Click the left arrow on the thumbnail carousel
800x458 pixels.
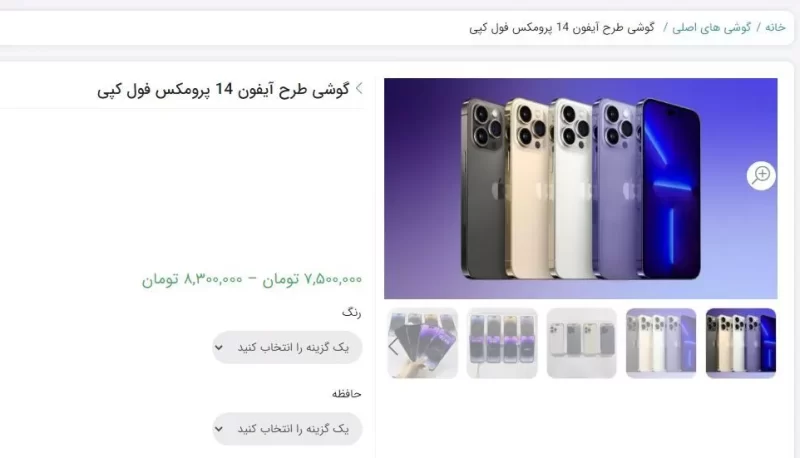click(393, 347)
